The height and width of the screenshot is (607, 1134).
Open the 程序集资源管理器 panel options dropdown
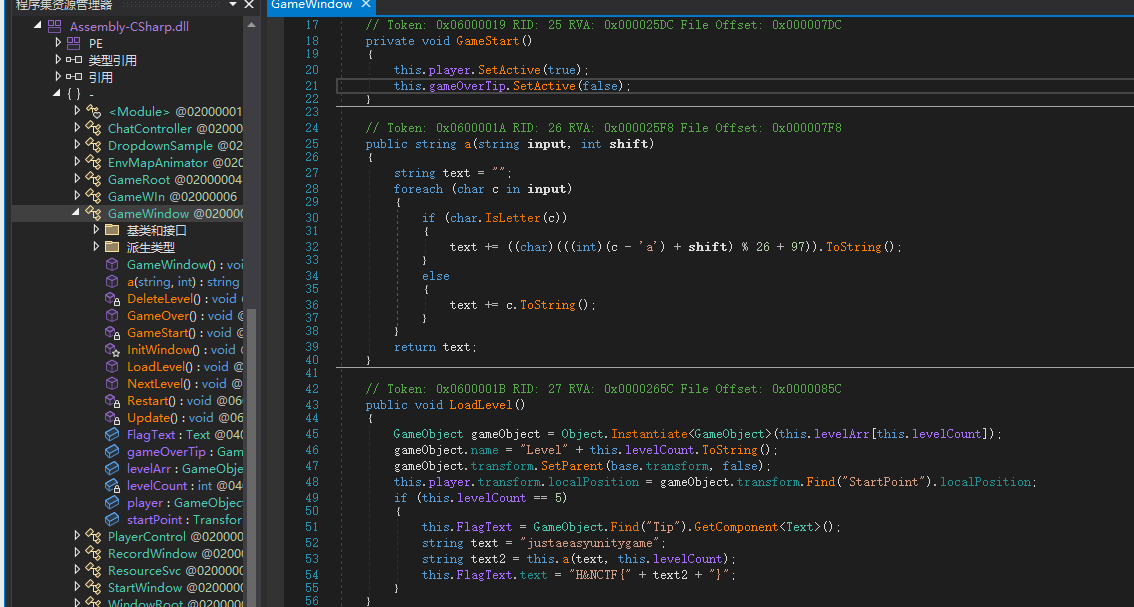tap(233, 4)
